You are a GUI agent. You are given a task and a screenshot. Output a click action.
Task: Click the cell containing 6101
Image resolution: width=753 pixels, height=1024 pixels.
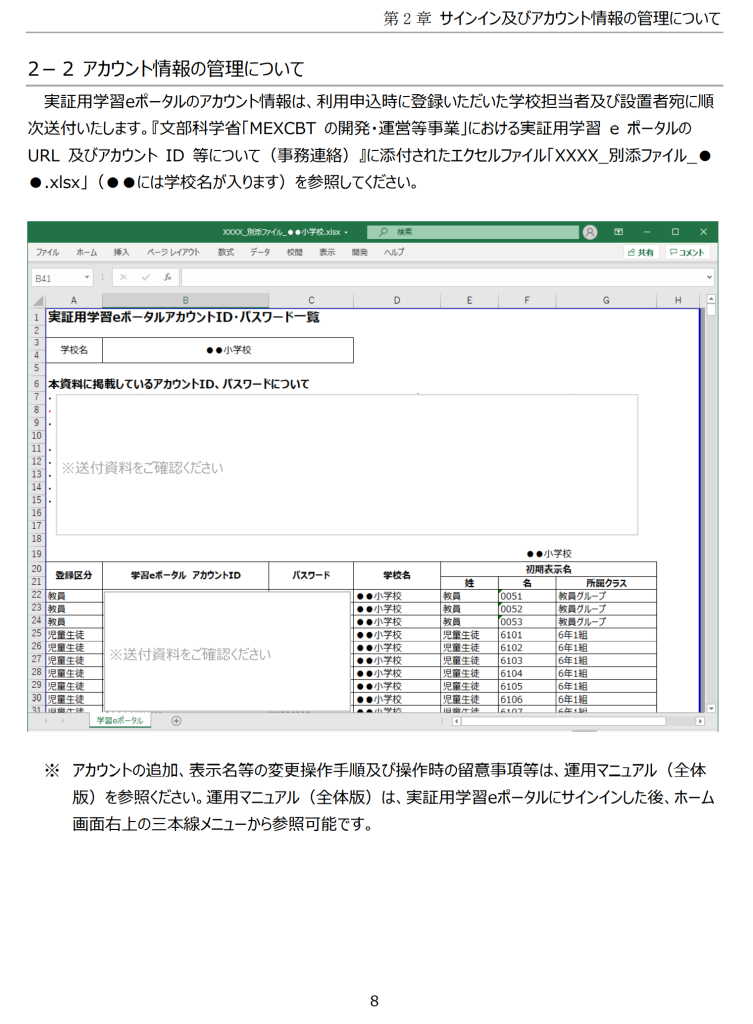click(527, 635)
